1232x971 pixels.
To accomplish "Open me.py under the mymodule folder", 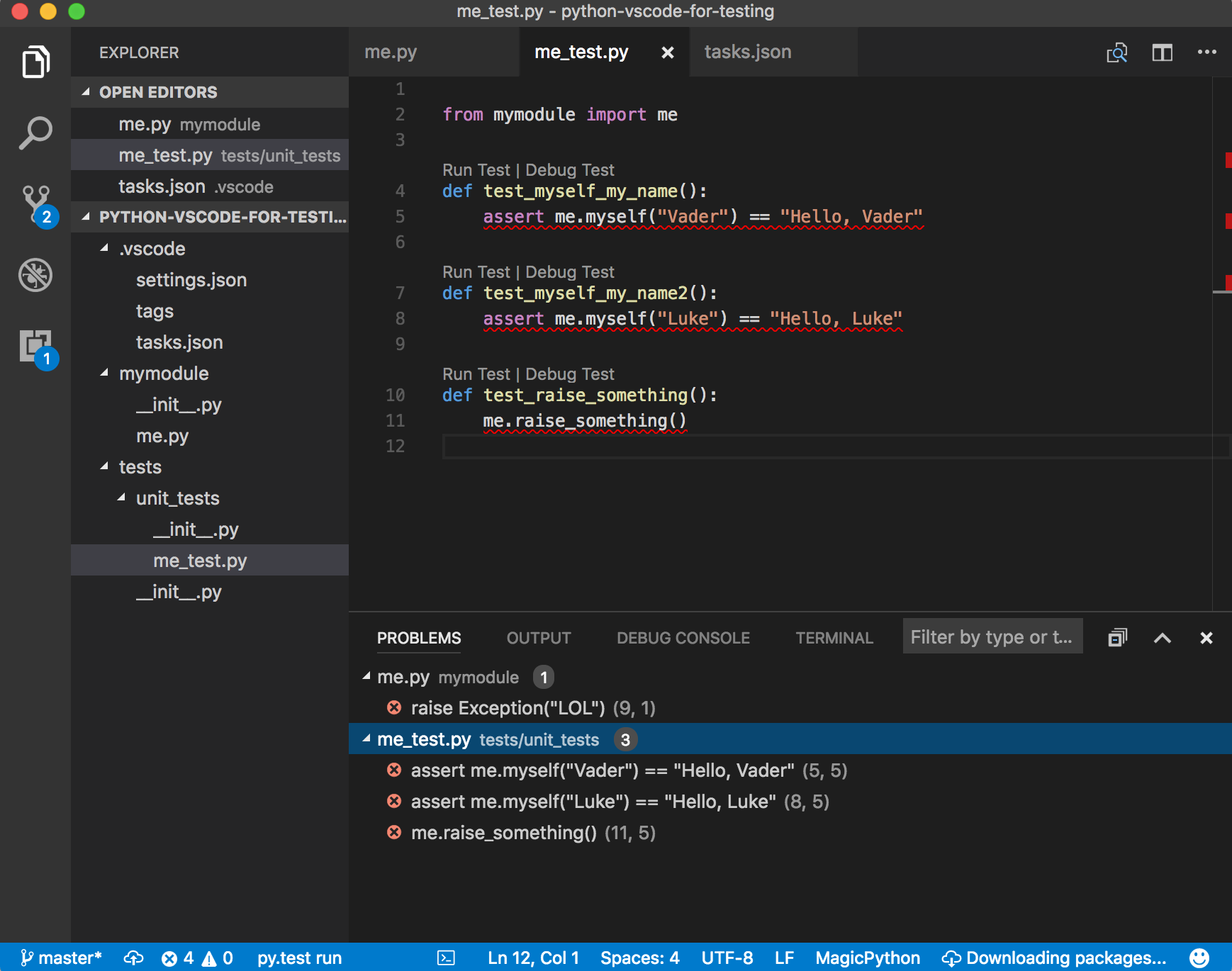I will pos(210,436).
